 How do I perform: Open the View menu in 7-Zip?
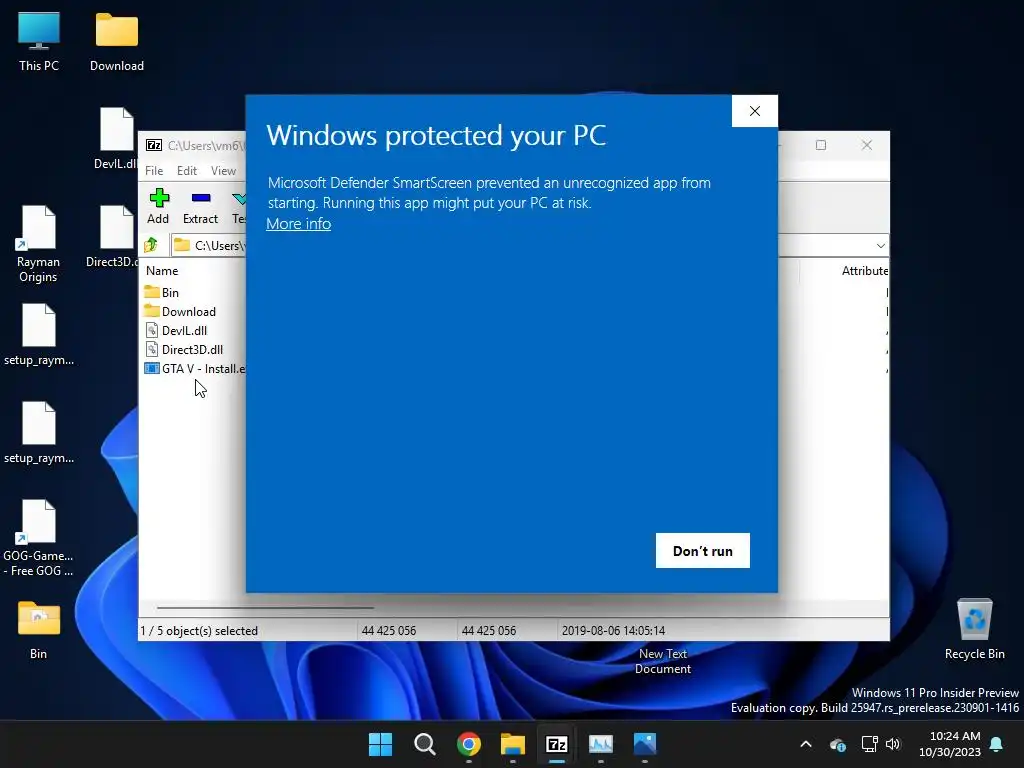pos(223,170)
